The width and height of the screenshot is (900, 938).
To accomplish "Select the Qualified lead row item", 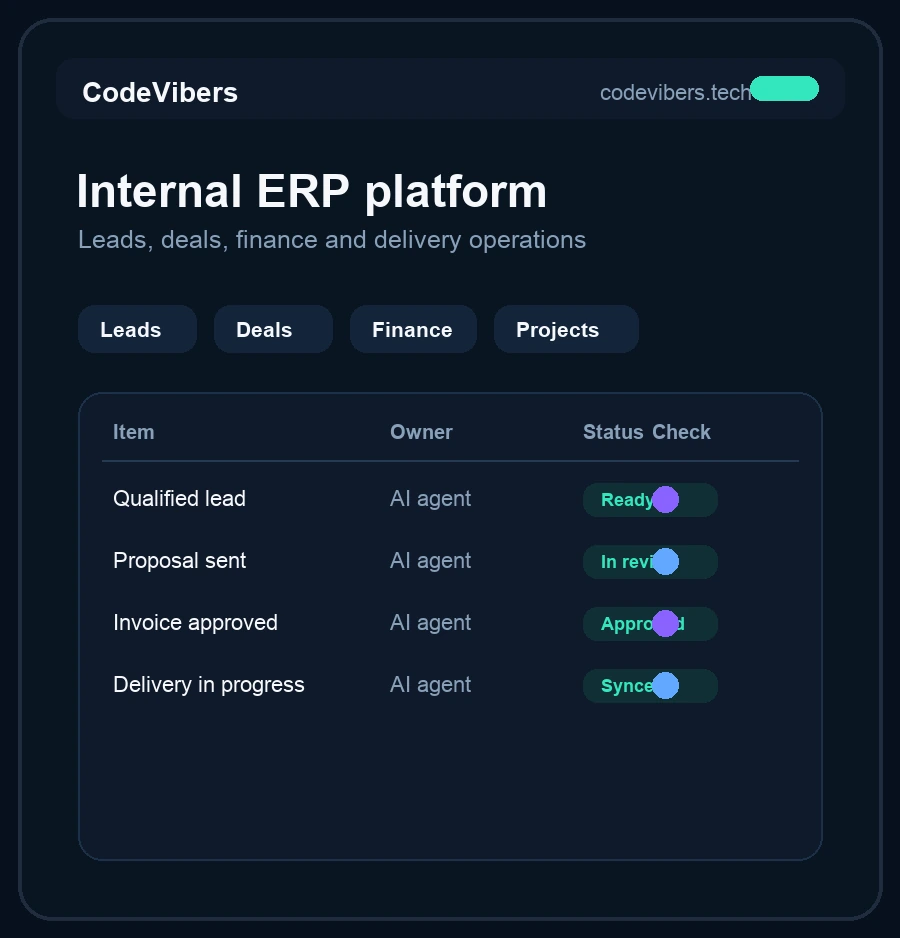I will (x=180, y=498).
